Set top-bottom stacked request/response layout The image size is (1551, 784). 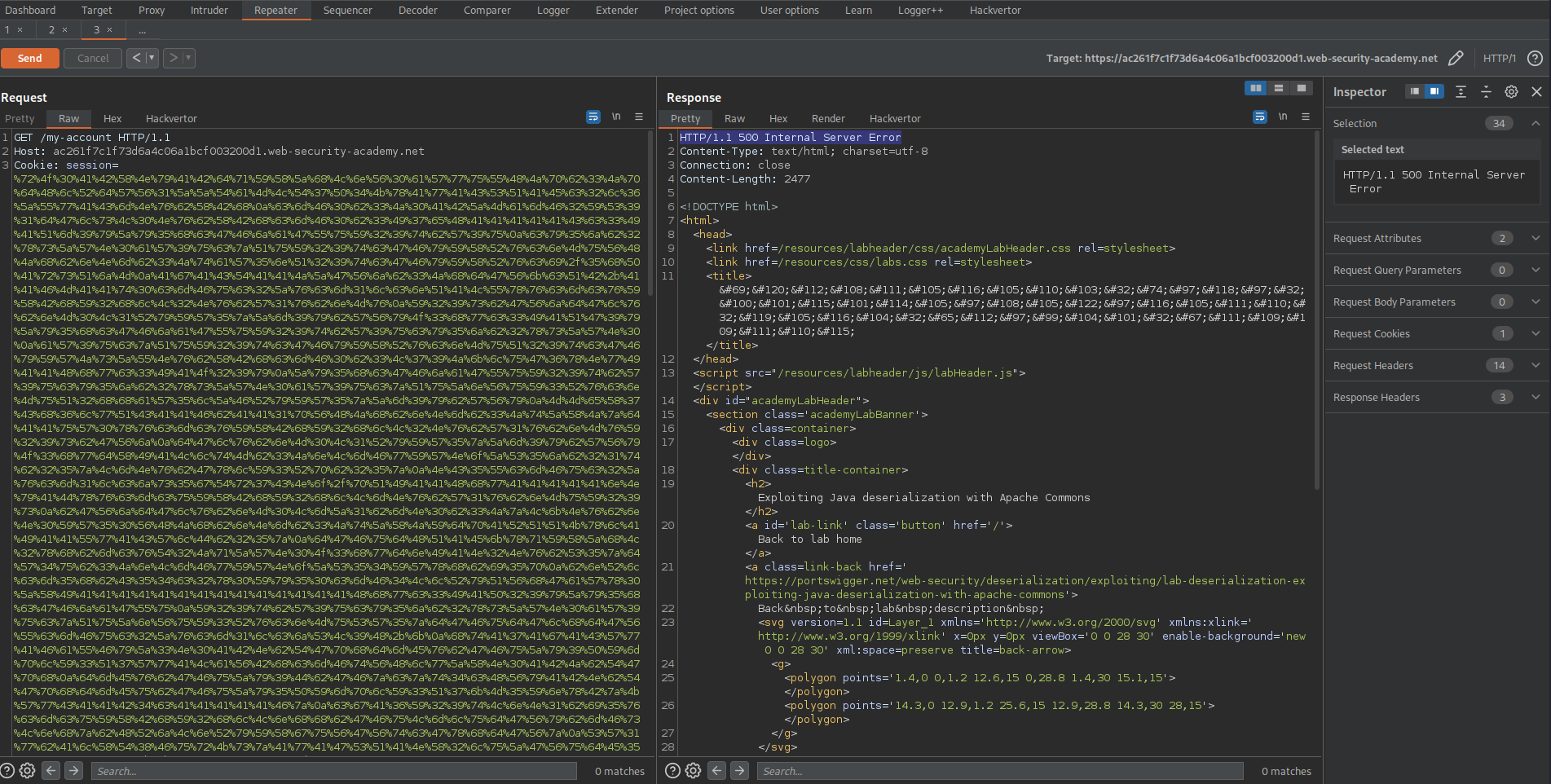coord(1279,88)
